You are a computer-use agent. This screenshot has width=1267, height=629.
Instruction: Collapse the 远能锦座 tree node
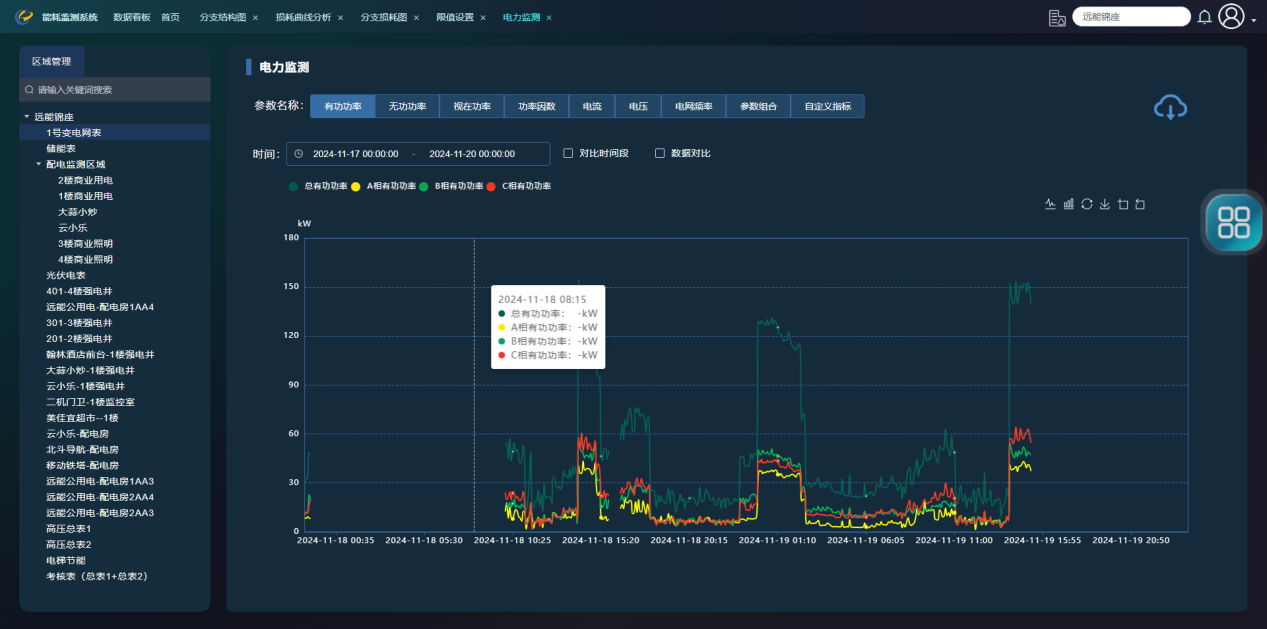pos(27,117)
